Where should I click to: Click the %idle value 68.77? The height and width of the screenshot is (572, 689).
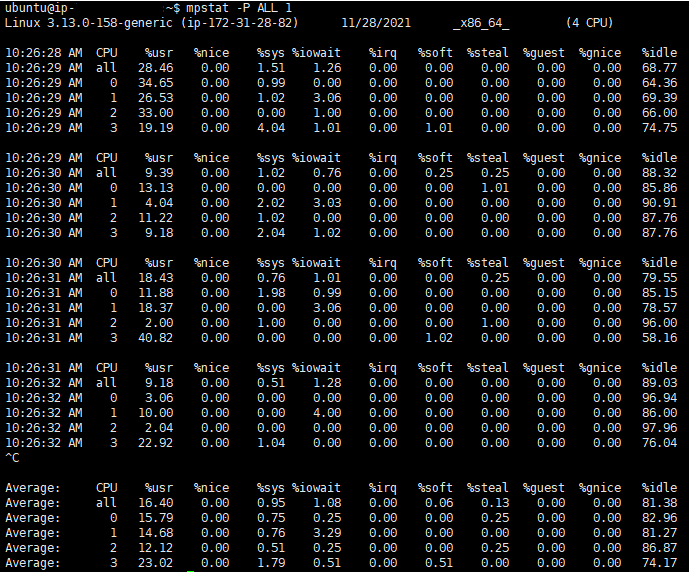(658, 68)
